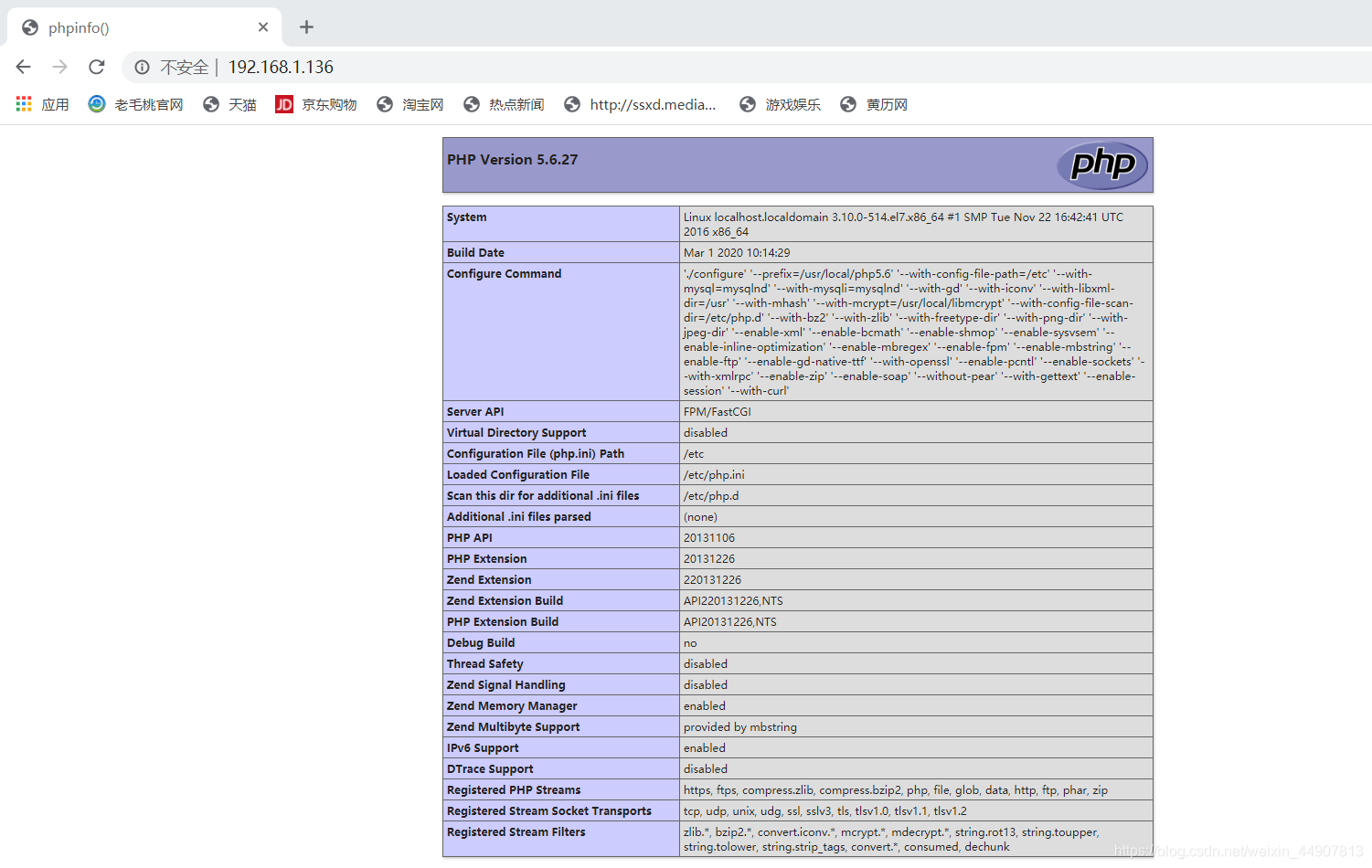Click the Server API value FPM/FastCGI
1372x868 pixels.
[718, 412]
